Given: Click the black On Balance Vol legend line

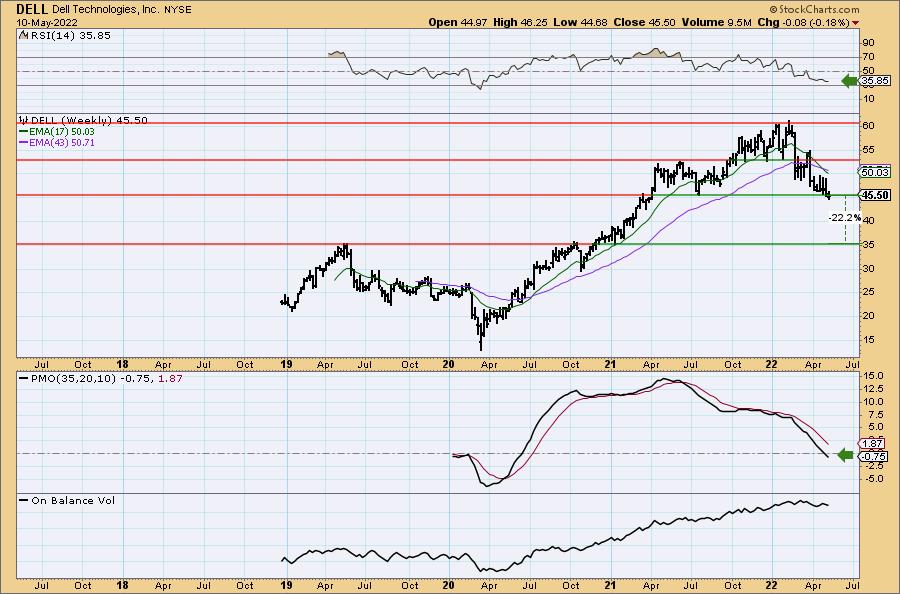Looking at the screenshot, I should (24, 500).
